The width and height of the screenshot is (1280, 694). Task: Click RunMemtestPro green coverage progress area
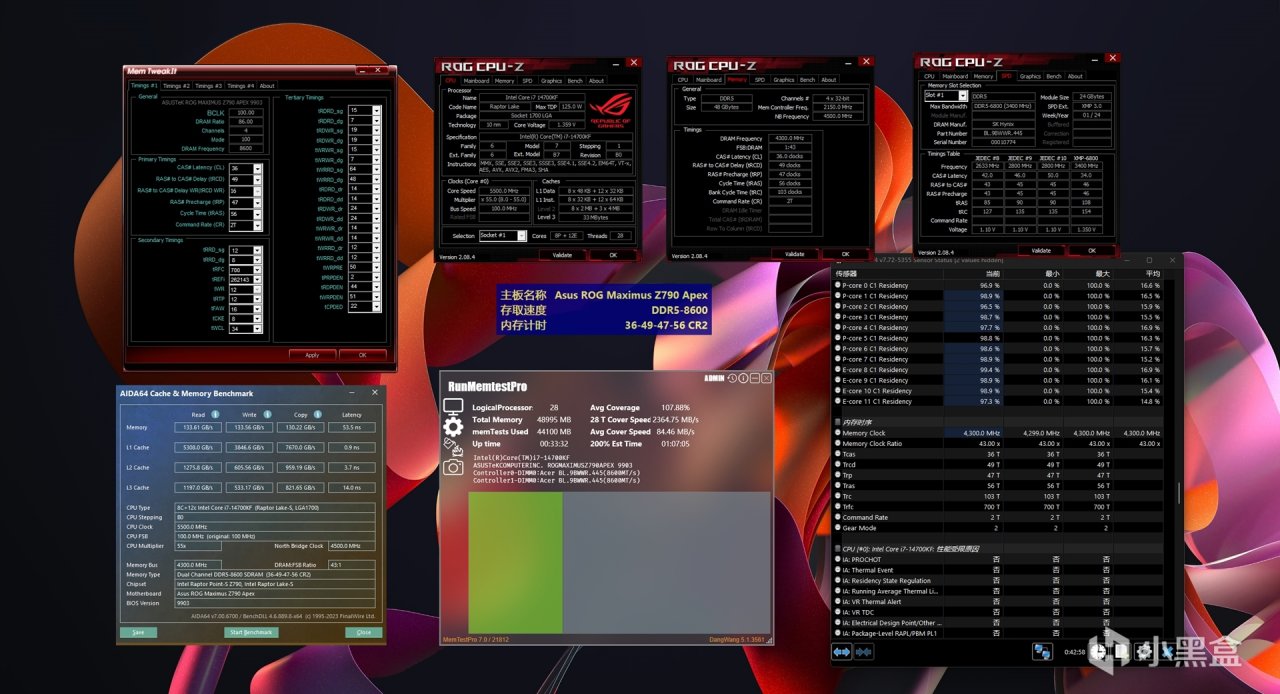(515, 562)
